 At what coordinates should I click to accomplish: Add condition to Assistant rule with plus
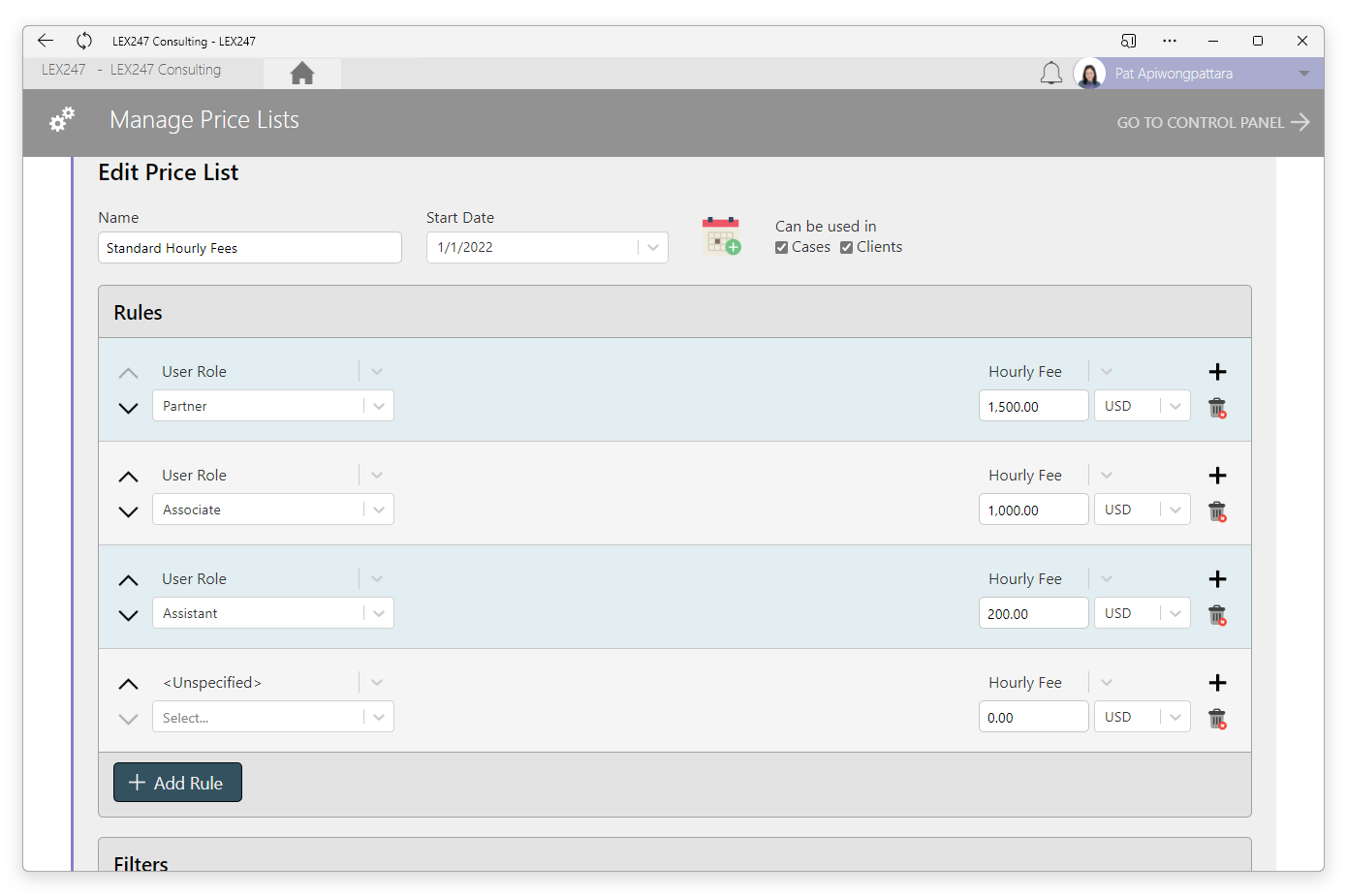1218,579
